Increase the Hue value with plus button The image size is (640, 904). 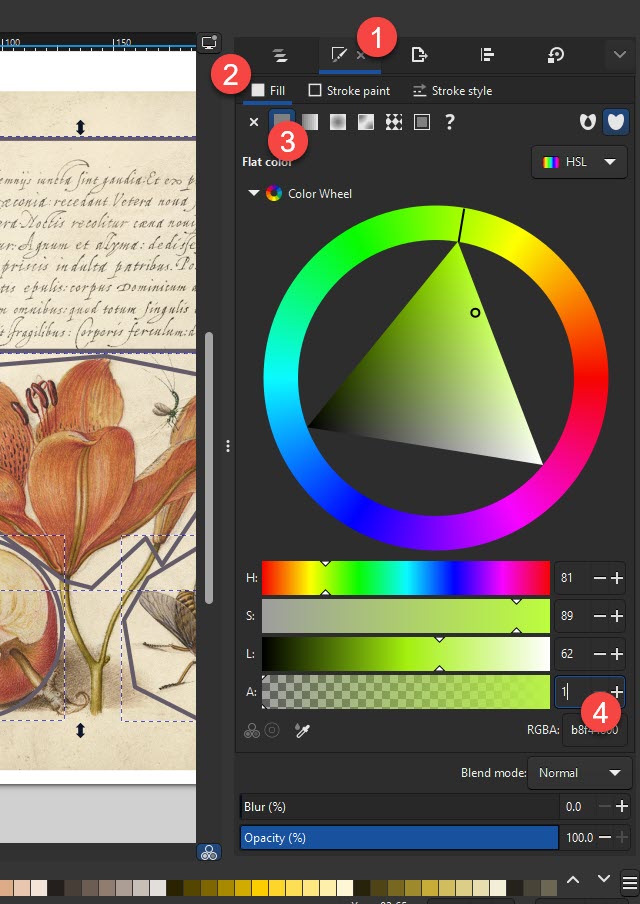click(617, 578)
